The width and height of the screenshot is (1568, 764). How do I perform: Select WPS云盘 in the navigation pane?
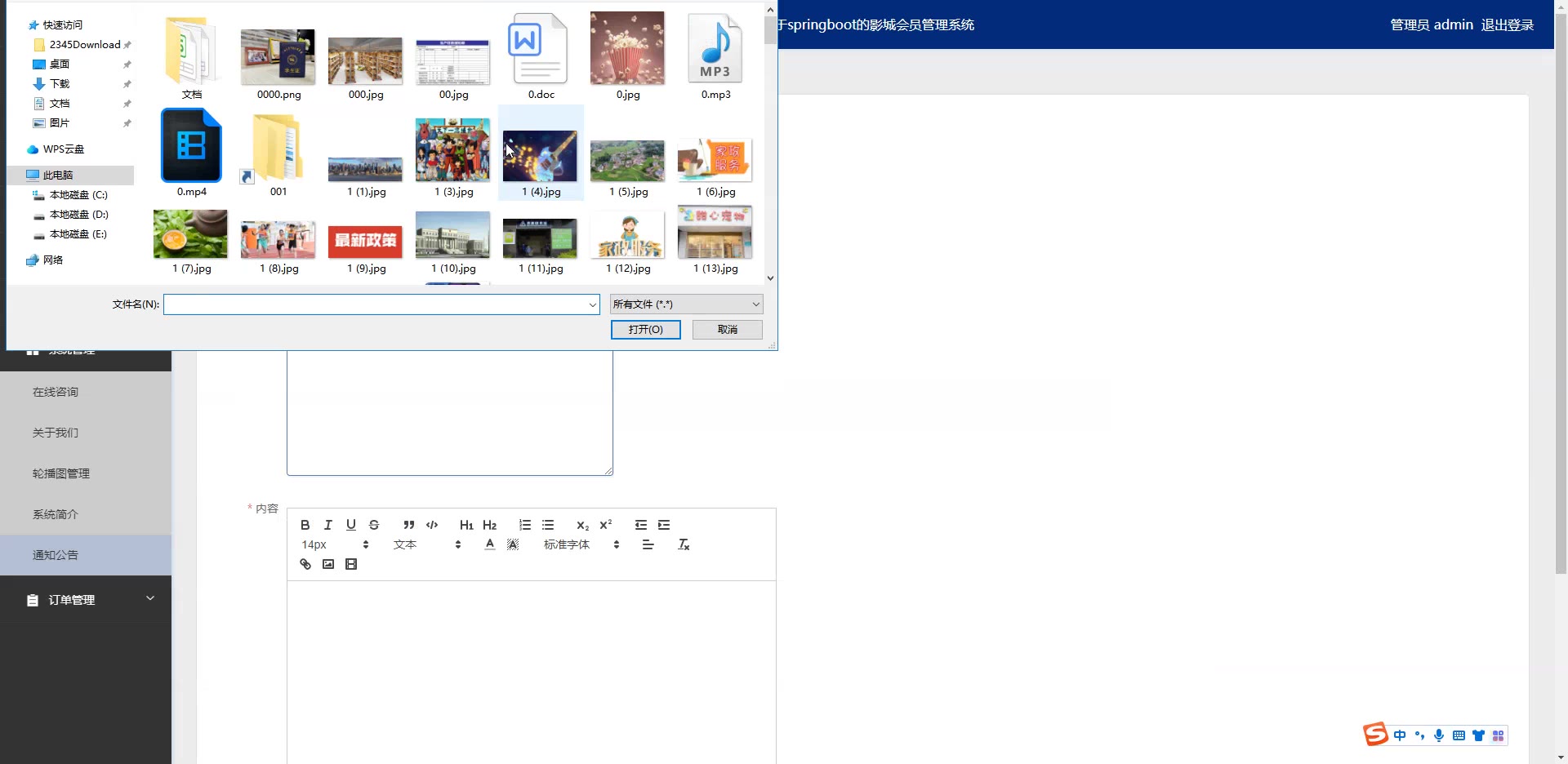coord(63,149)
